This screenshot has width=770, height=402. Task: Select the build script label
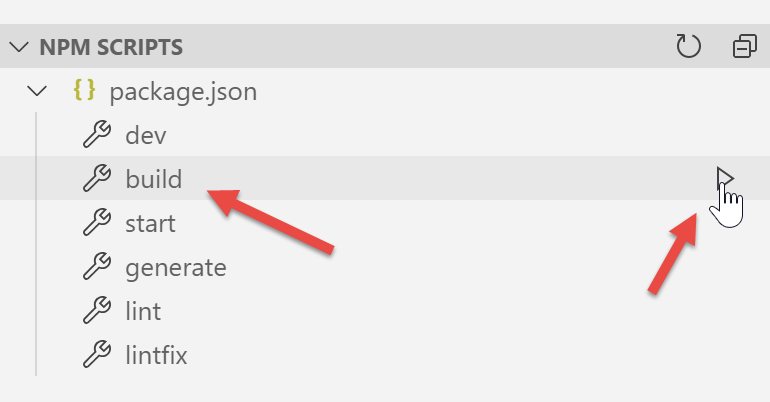point(154,179)
